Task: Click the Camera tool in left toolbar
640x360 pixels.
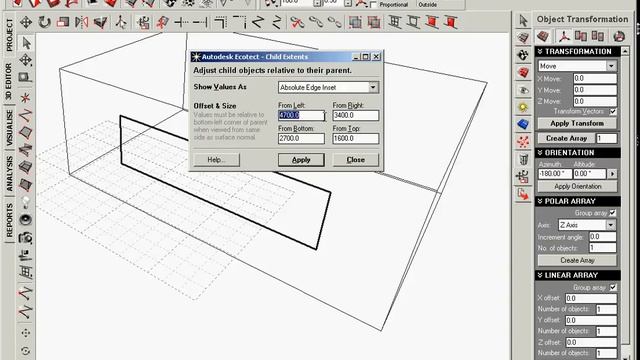Action: [x=25, y=238]
